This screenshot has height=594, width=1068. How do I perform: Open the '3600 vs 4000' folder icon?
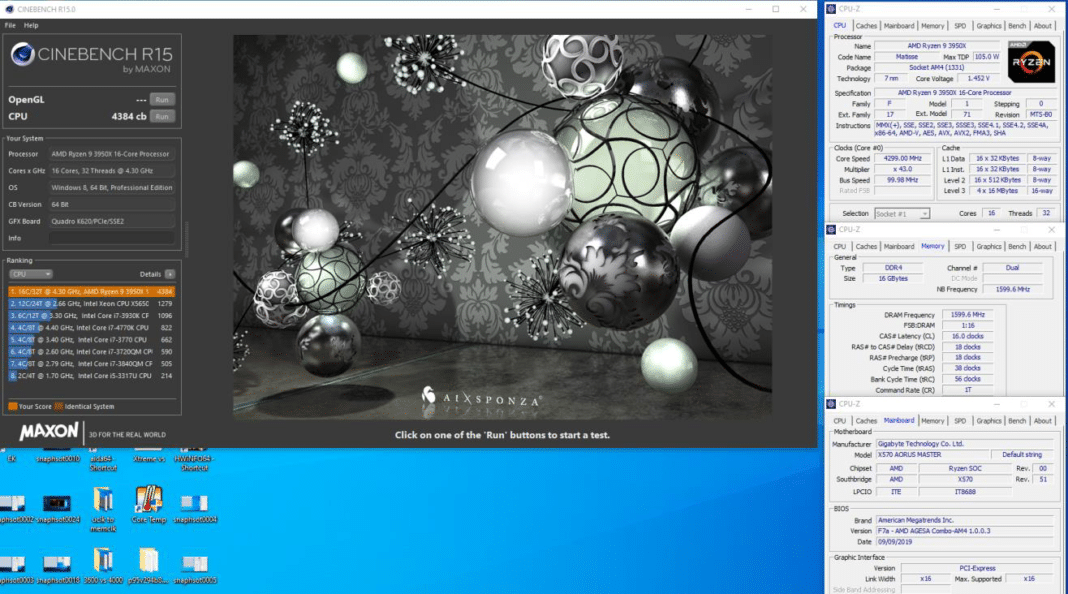pyautogui.click(x=103, y=566)
